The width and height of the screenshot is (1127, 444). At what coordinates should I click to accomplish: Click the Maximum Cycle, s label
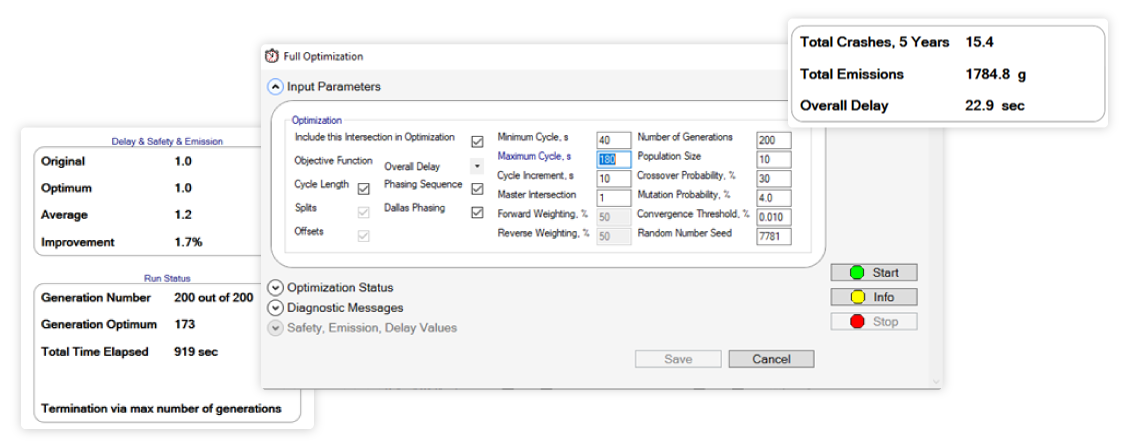coord(534,155)
